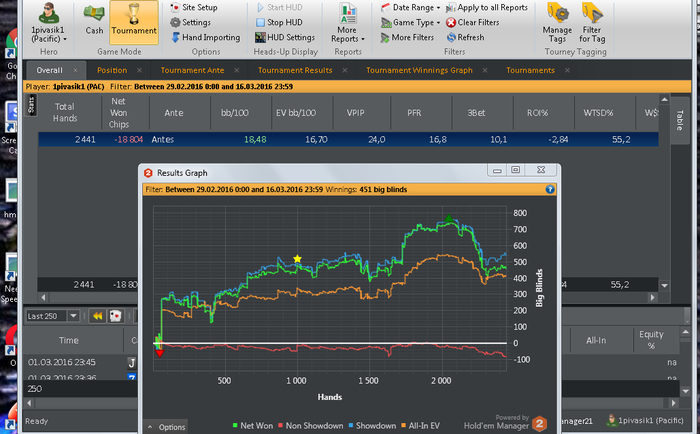Close the Tournament Ante tab
Viewport: 700px width, 434px height.
click(x=237, y=71)
